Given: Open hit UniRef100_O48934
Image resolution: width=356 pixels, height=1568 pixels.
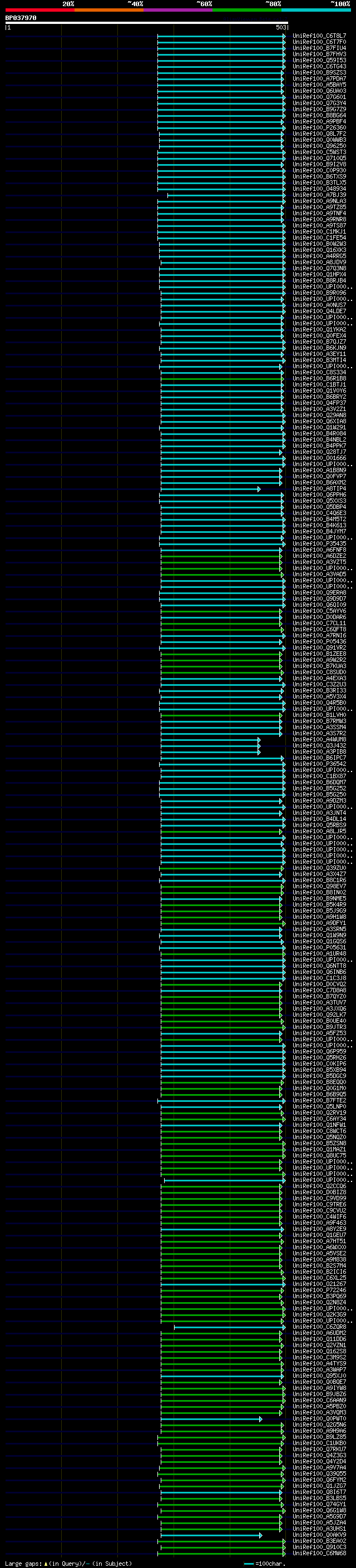Looking at the screenshot, I should click(x=319, y=189).
